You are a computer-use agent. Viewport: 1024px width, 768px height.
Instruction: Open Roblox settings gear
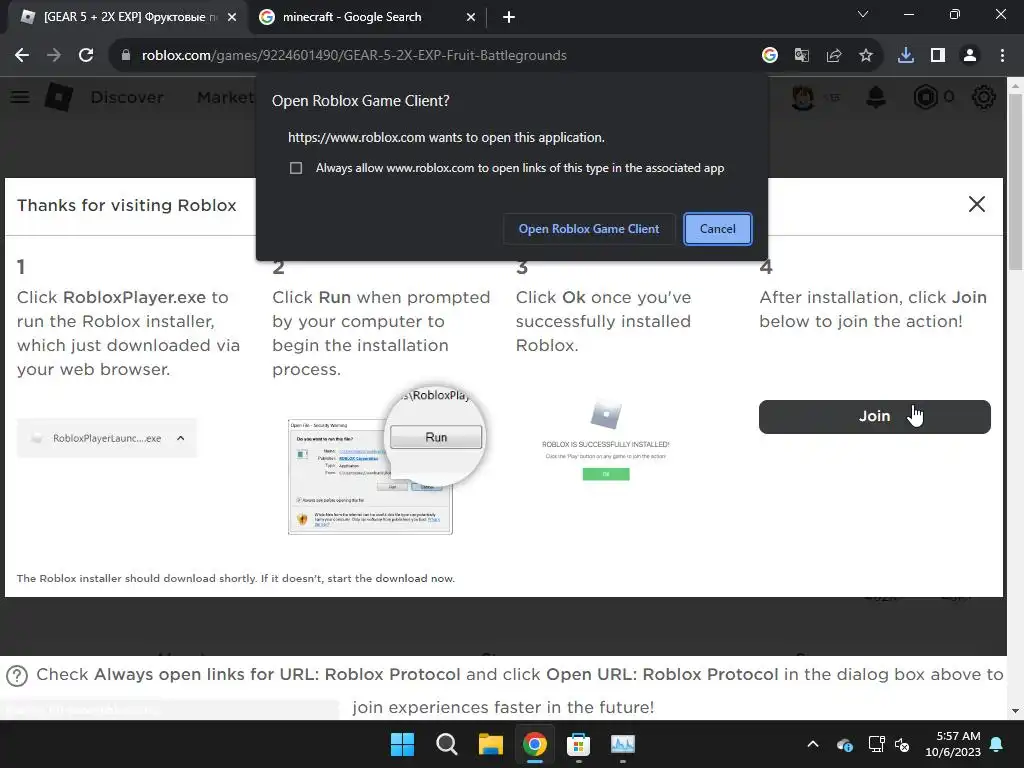pyautogui.click(x=984, y=97)
